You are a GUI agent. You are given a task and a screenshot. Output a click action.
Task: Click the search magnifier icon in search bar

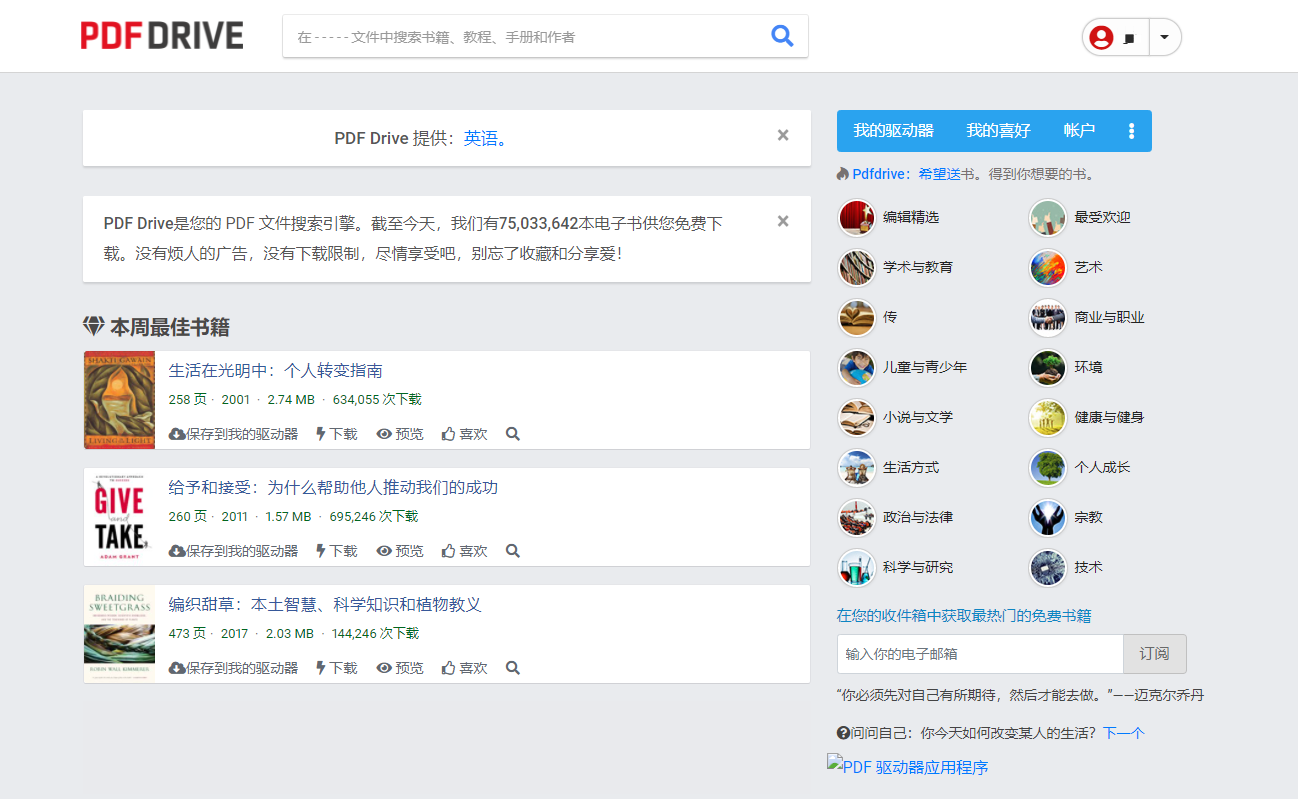click(x=783, y=35)
